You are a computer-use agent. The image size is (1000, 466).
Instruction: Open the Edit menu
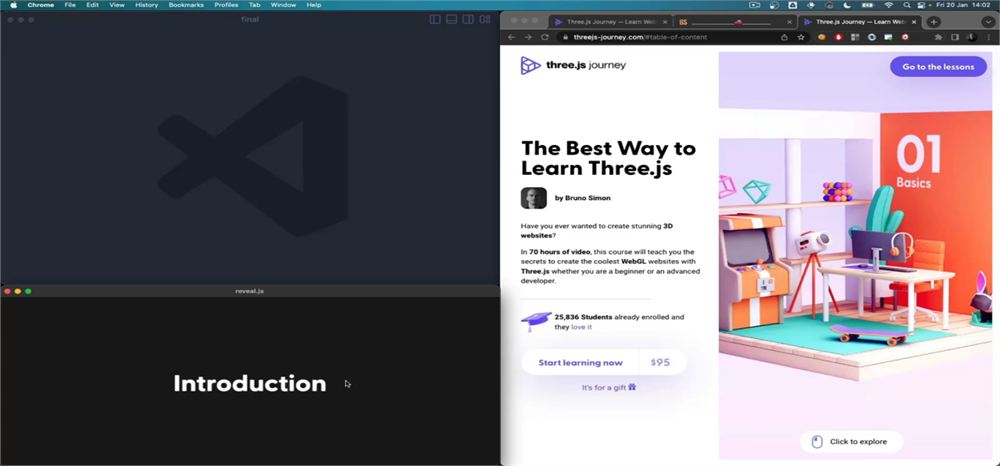pyautogui.click(x=92, y=5)
